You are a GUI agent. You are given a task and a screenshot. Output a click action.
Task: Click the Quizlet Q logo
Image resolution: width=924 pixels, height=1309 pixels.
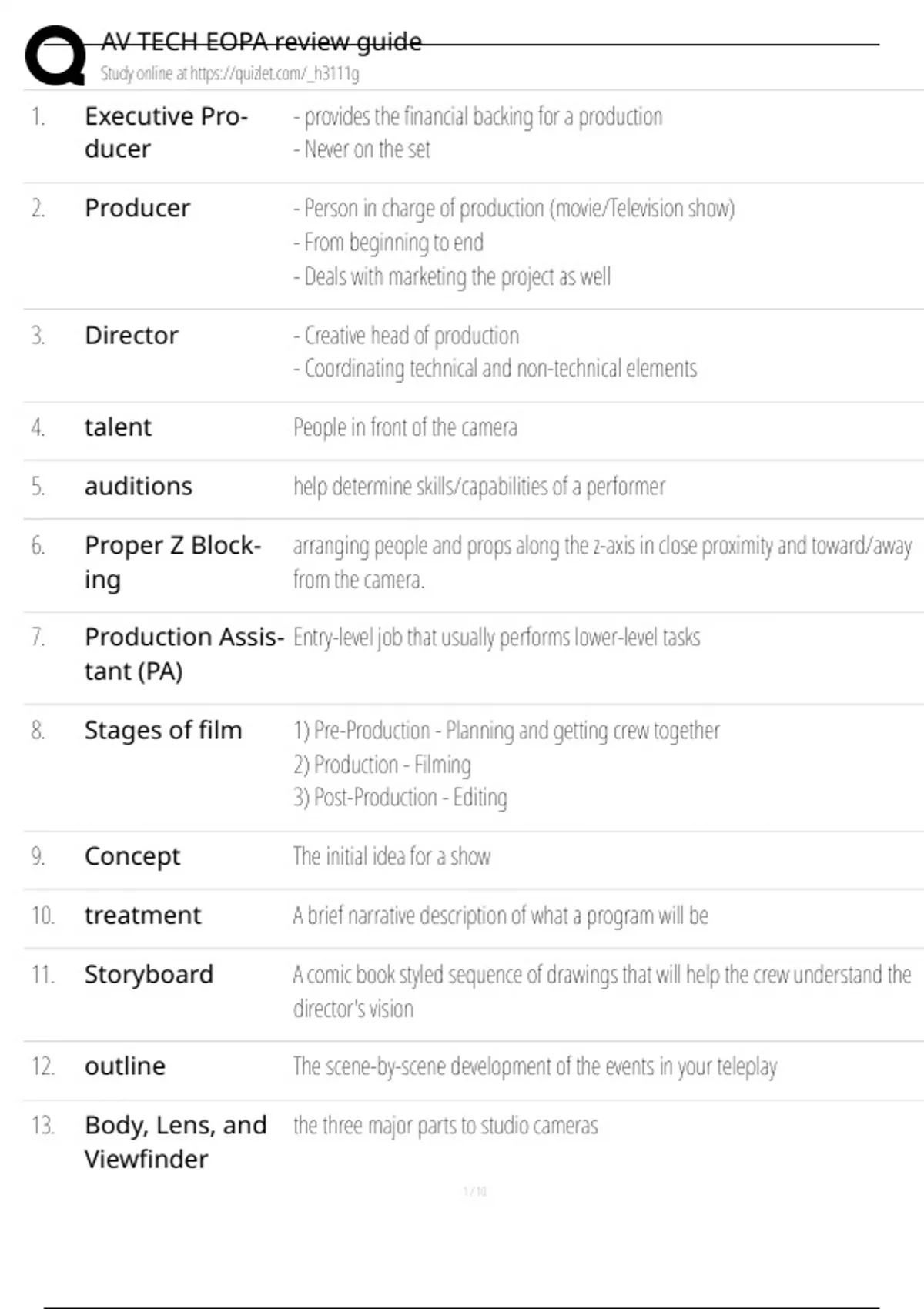click(55, 55)
